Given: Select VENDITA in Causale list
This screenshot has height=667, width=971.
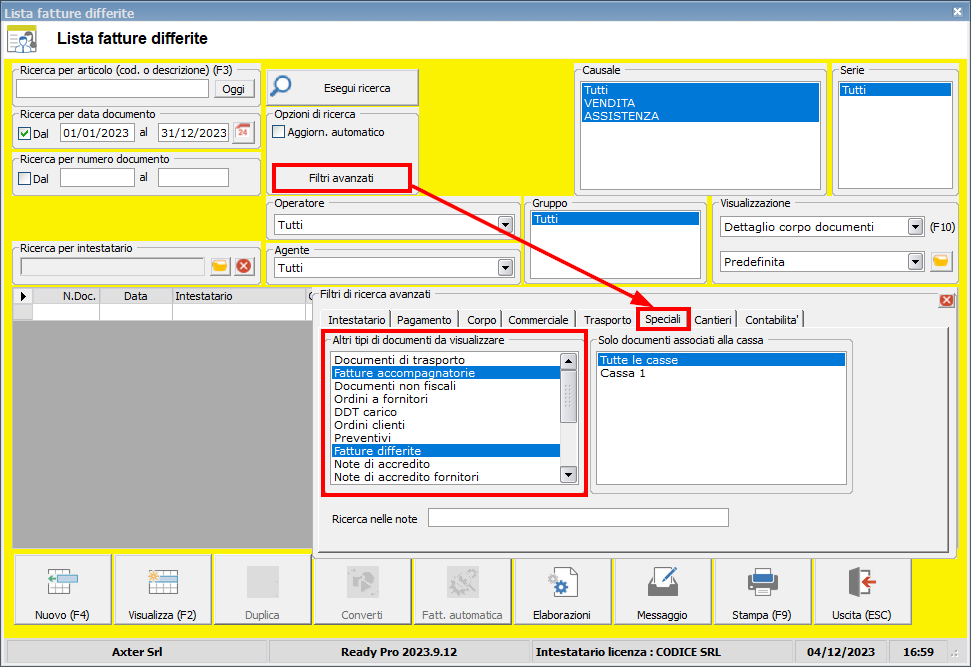Looking at the screenshot, I should click(x=700, y=103).
